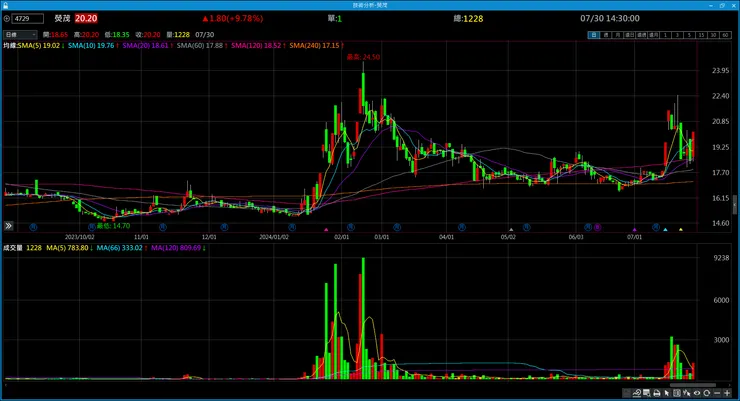Select the adjusted monthly (還月) timeframe tab
This screenshot has height=401, width=740.
click(653, 35)
